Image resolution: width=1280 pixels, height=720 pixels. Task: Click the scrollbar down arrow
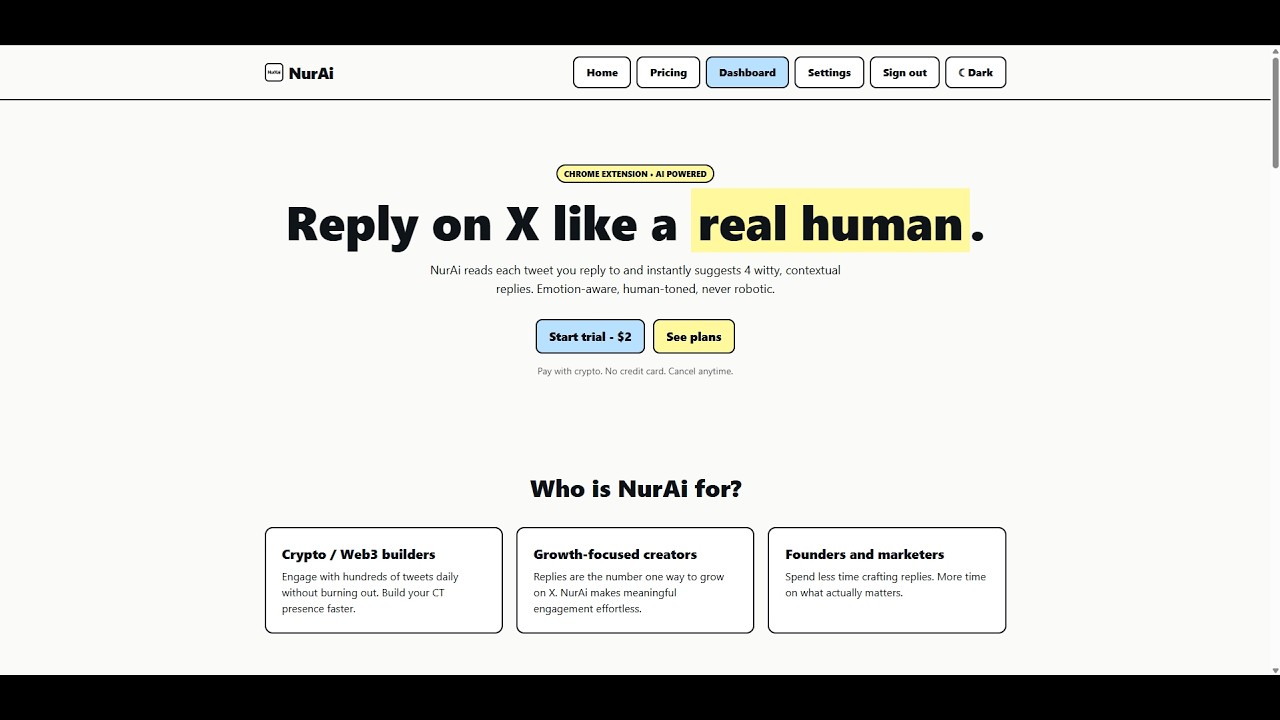click(x=1275, y=669)
